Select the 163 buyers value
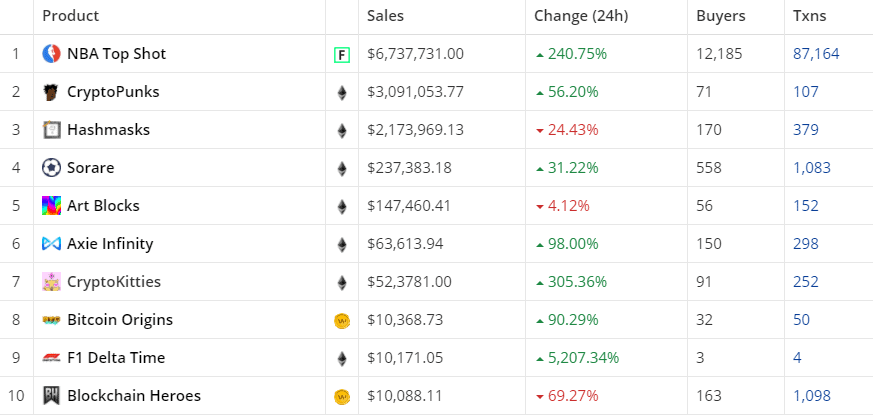The height and width of the screenshot is (415, 873). click(x=709, y=396)
